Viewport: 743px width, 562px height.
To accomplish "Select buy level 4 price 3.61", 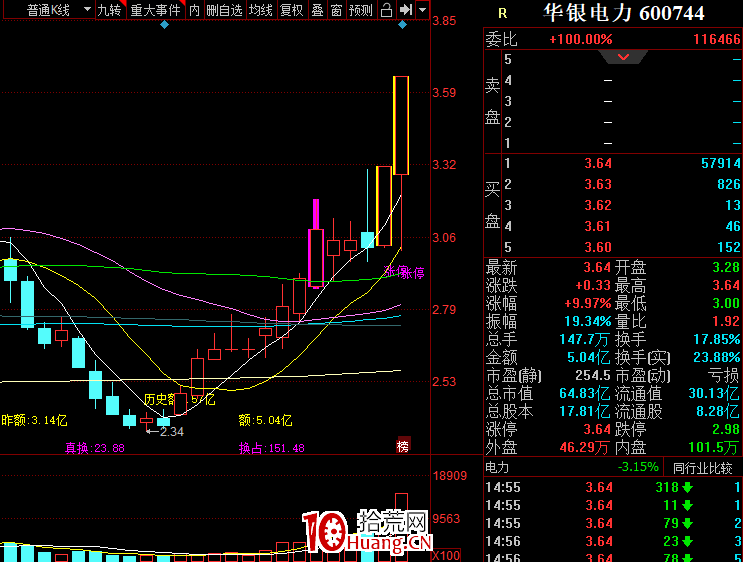I will [598, 226].
